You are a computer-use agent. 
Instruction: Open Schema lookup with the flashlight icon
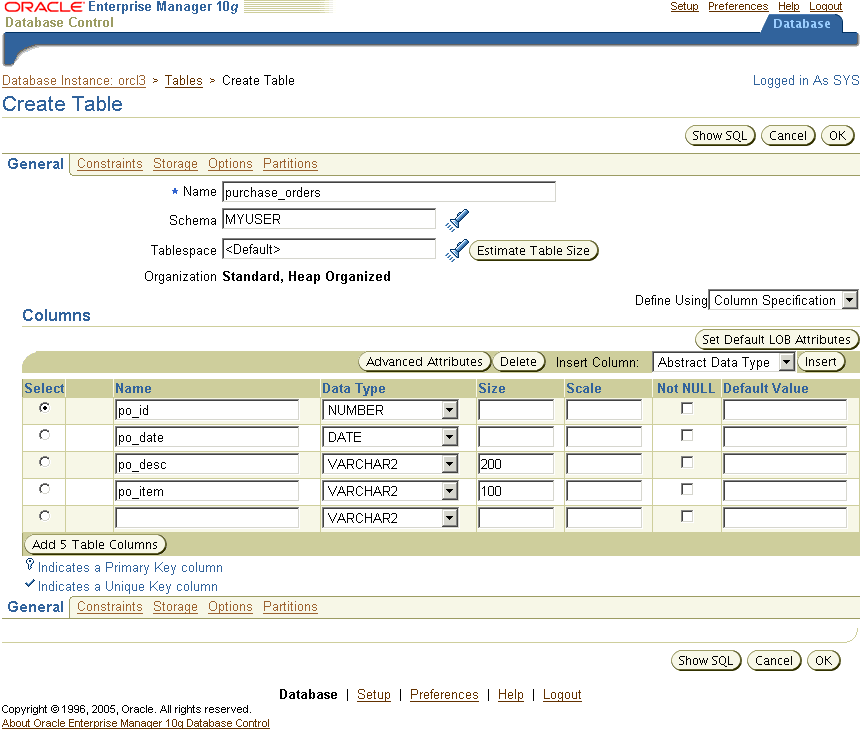pos(457,220)
